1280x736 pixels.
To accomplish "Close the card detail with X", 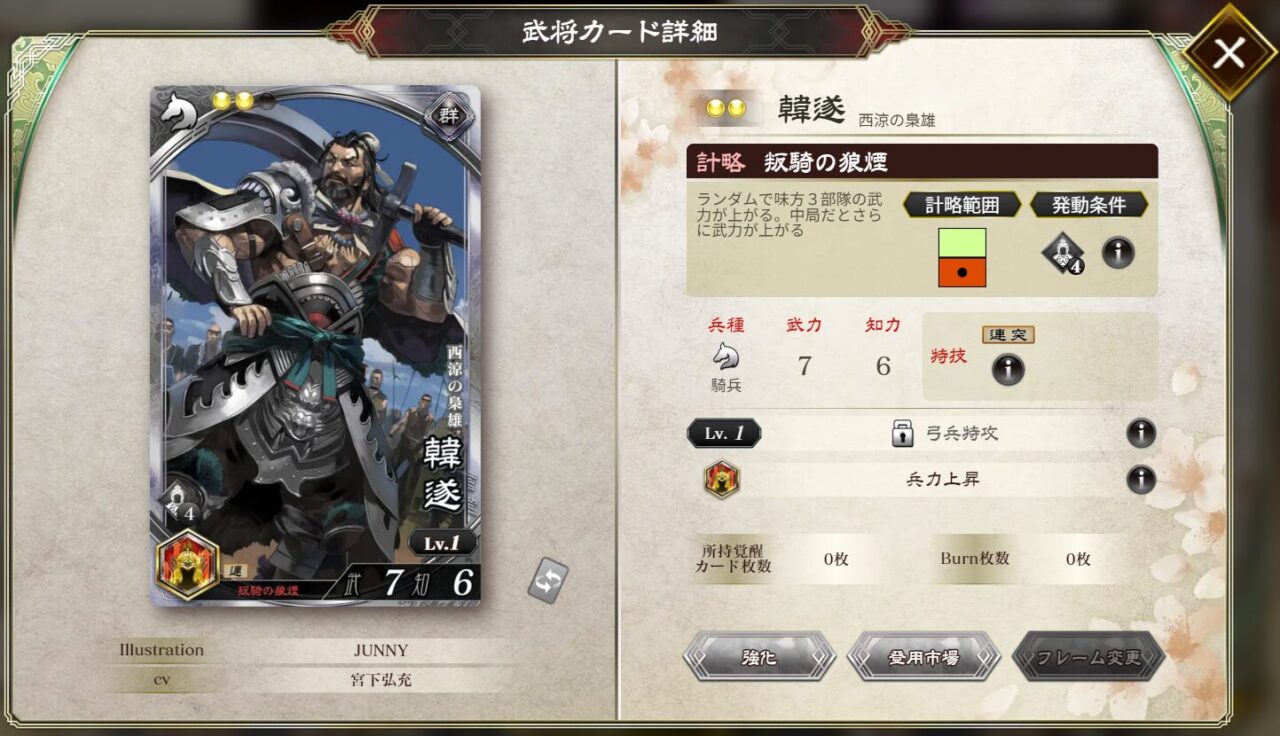I will point(1228,53).
